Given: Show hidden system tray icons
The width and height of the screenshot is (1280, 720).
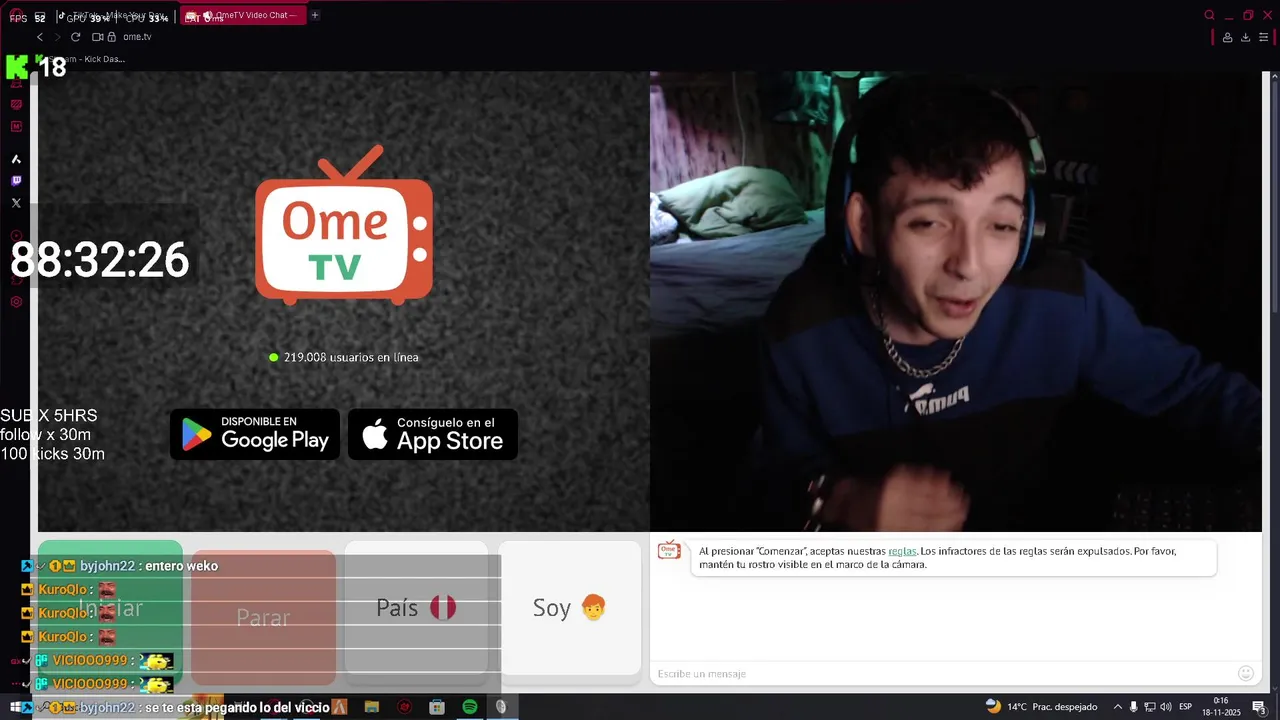Looking at the screenshot, I should [1118, 707].
